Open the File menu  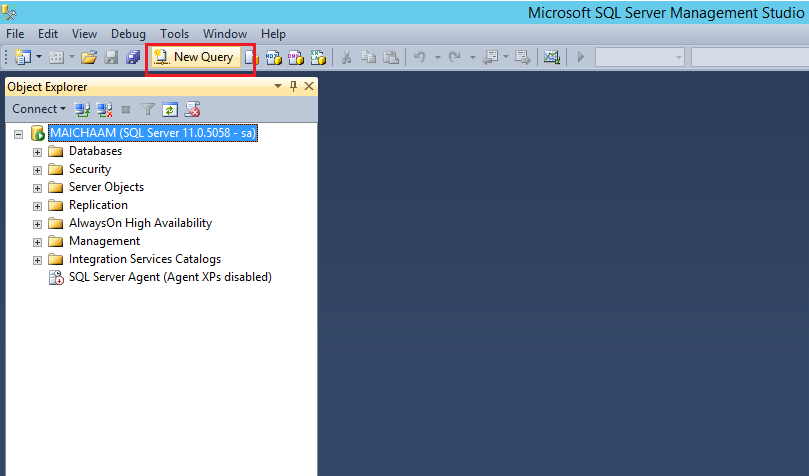(15, 34)
